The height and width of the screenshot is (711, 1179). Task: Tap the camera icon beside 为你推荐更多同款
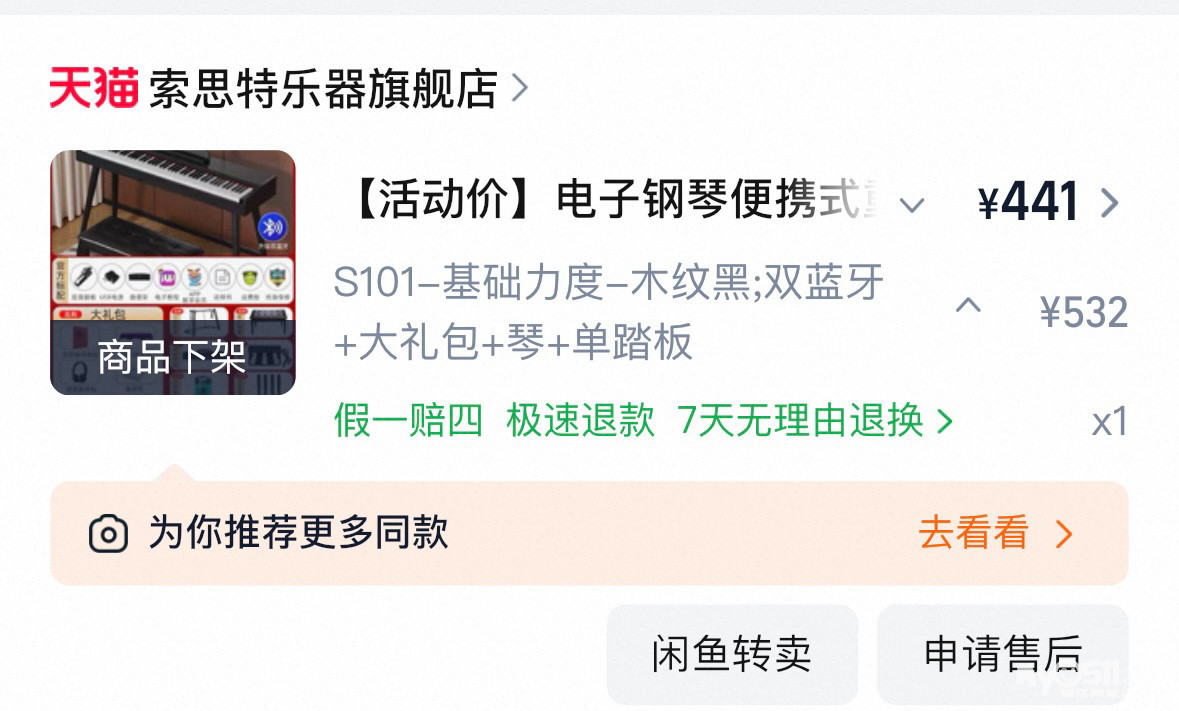point(108,534)
